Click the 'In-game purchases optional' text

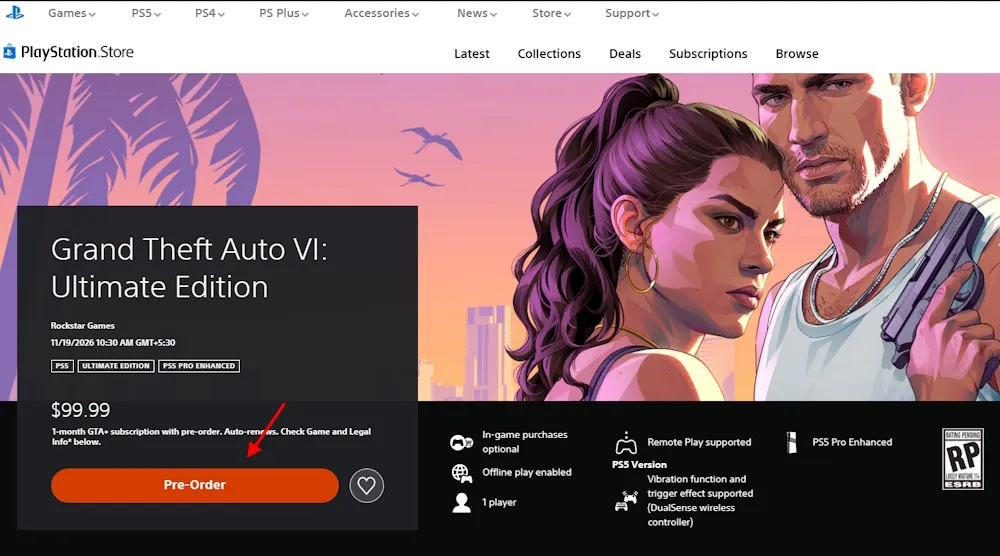[525, 442]
